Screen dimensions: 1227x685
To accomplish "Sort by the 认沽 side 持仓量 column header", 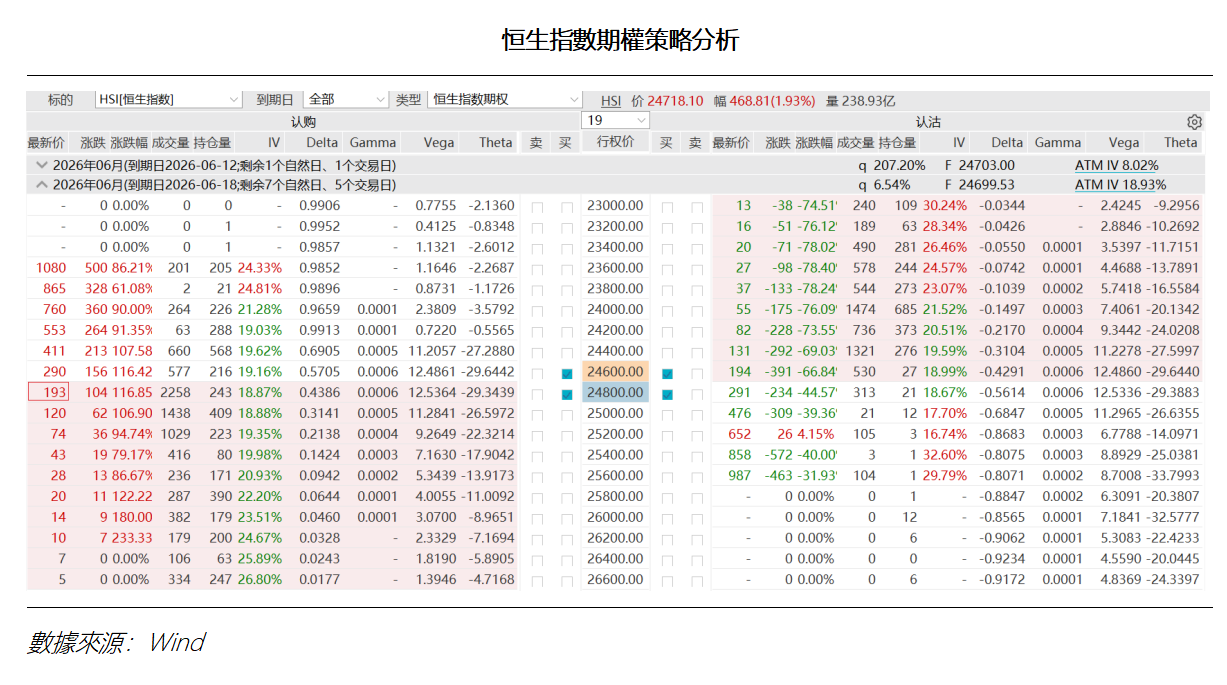I will [897, 143].
